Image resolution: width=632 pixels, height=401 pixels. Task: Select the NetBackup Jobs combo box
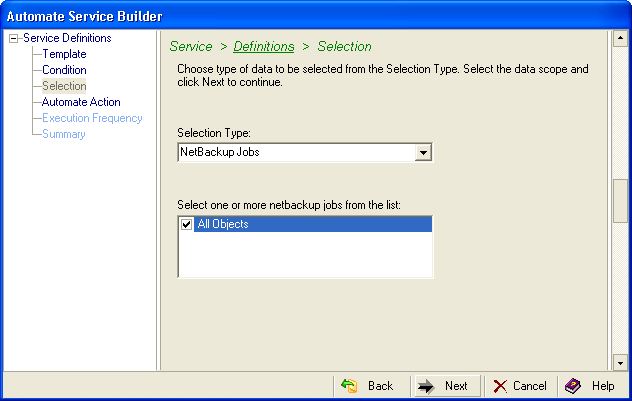305,152
